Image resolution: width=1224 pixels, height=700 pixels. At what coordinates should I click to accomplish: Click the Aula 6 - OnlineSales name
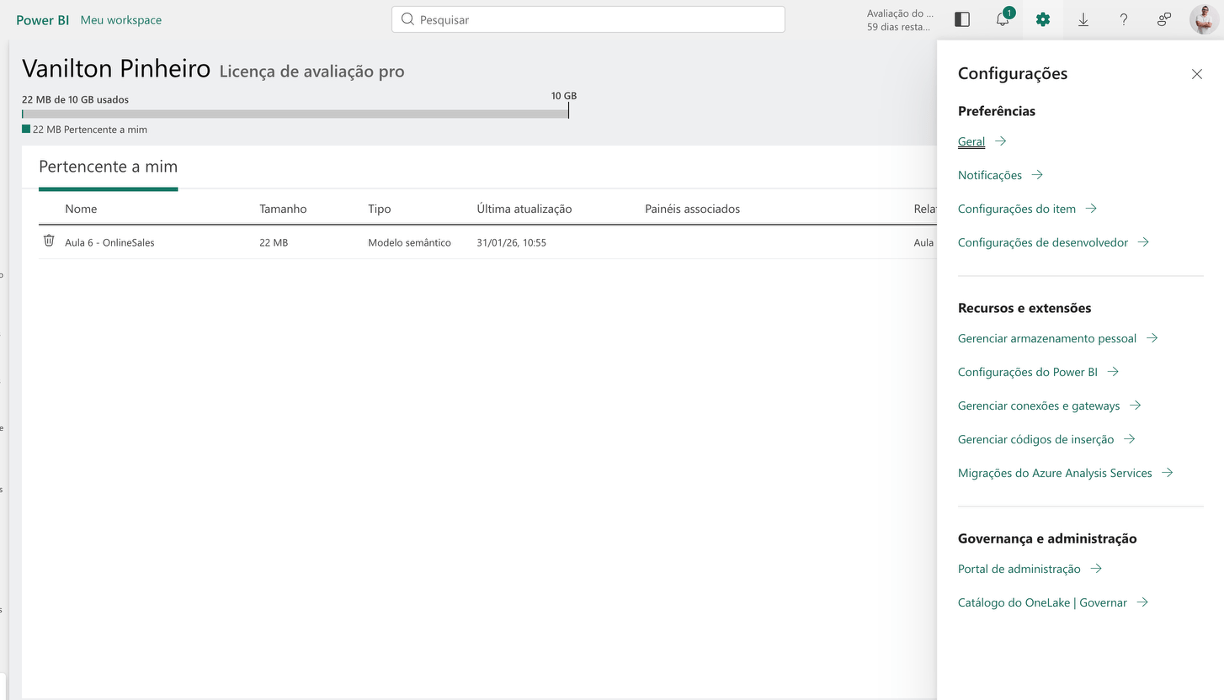coord(110,243)
